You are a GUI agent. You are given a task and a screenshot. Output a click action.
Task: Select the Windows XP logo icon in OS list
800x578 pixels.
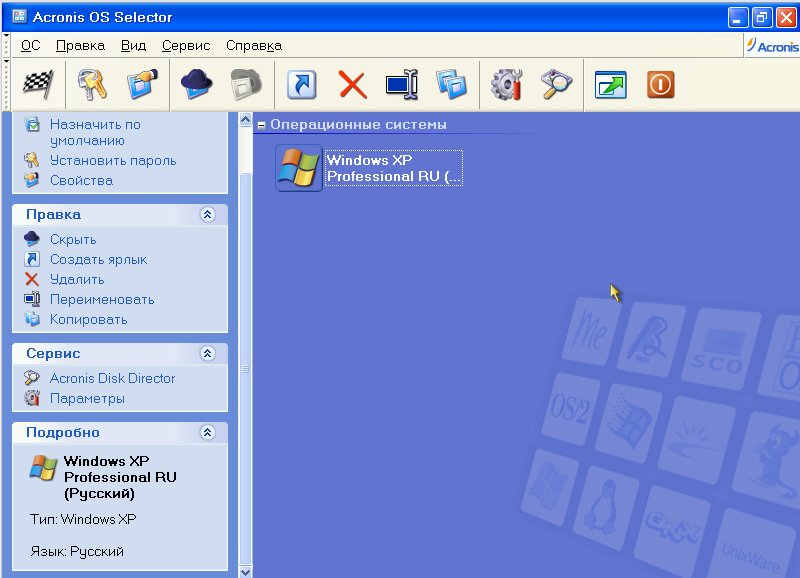click(298, 168)
